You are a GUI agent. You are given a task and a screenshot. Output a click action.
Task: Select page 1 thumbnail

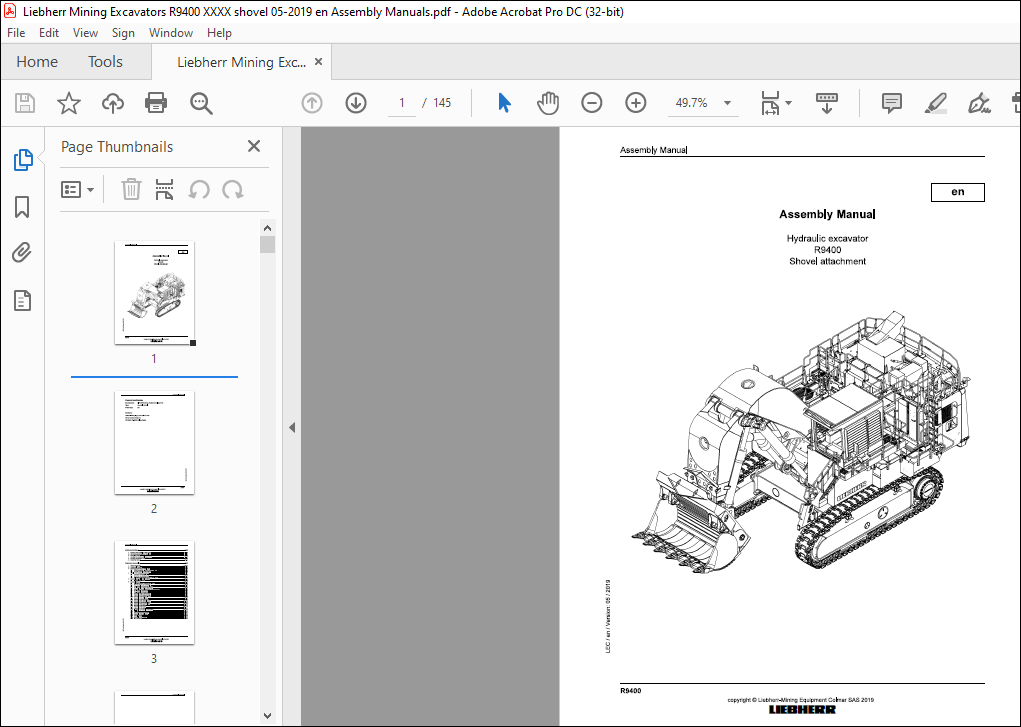(154, 292)
